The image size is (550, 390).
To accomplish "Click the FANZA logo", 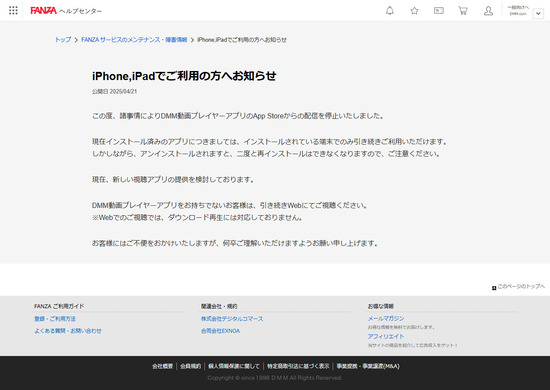I will point(43,11).
